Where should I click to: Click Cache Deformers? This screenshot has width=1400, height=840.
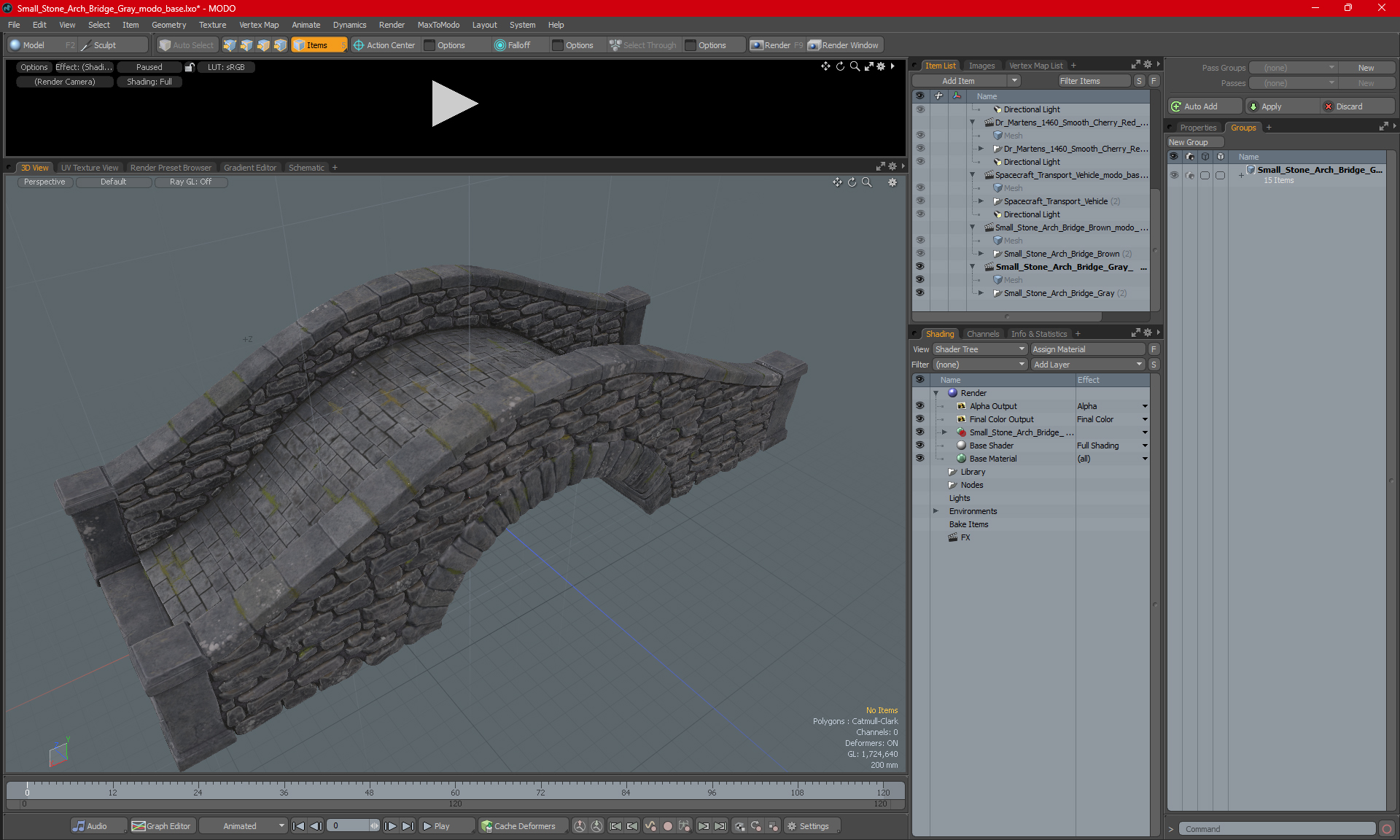(523, 826)
